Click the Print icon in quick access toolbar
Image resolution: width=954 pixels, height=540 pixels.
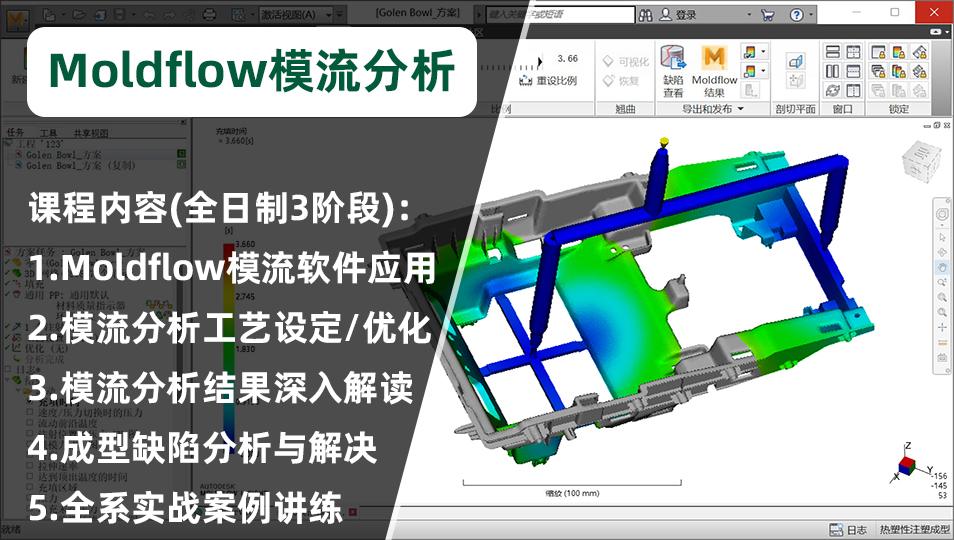point(209,15)
